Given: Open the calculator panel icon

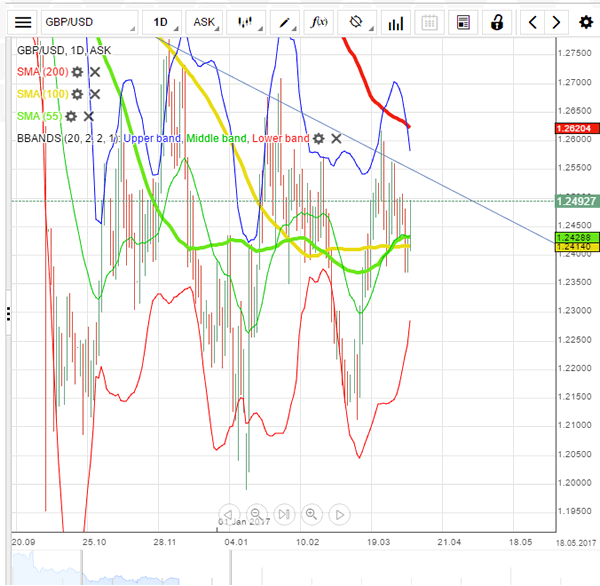Looking at the screenshot, I should coord(463,22).
